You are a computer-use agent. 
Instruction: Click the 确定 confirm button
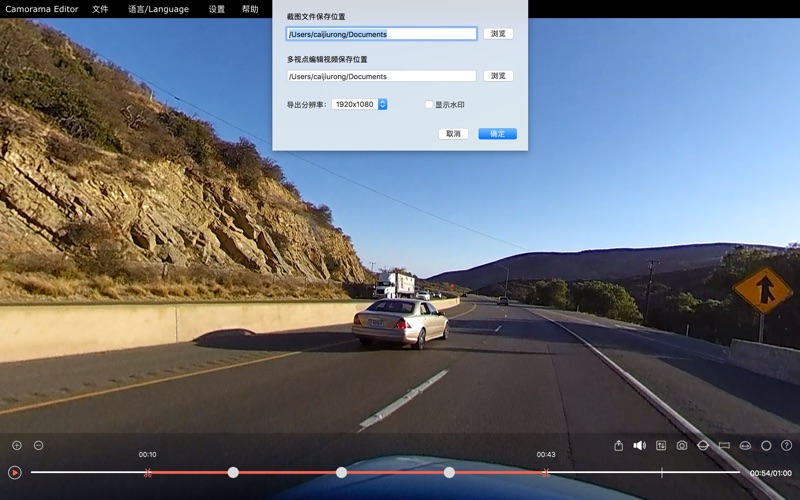[497, 133]
